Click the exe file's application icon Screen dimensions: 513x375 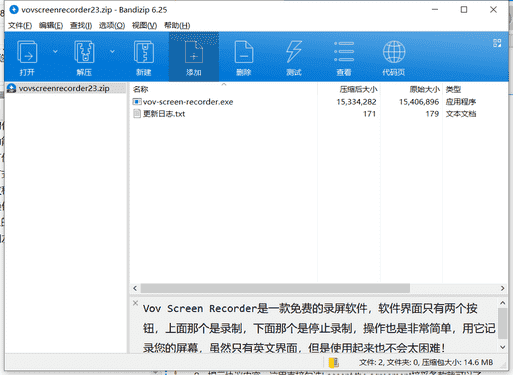(x=137, y=102)
